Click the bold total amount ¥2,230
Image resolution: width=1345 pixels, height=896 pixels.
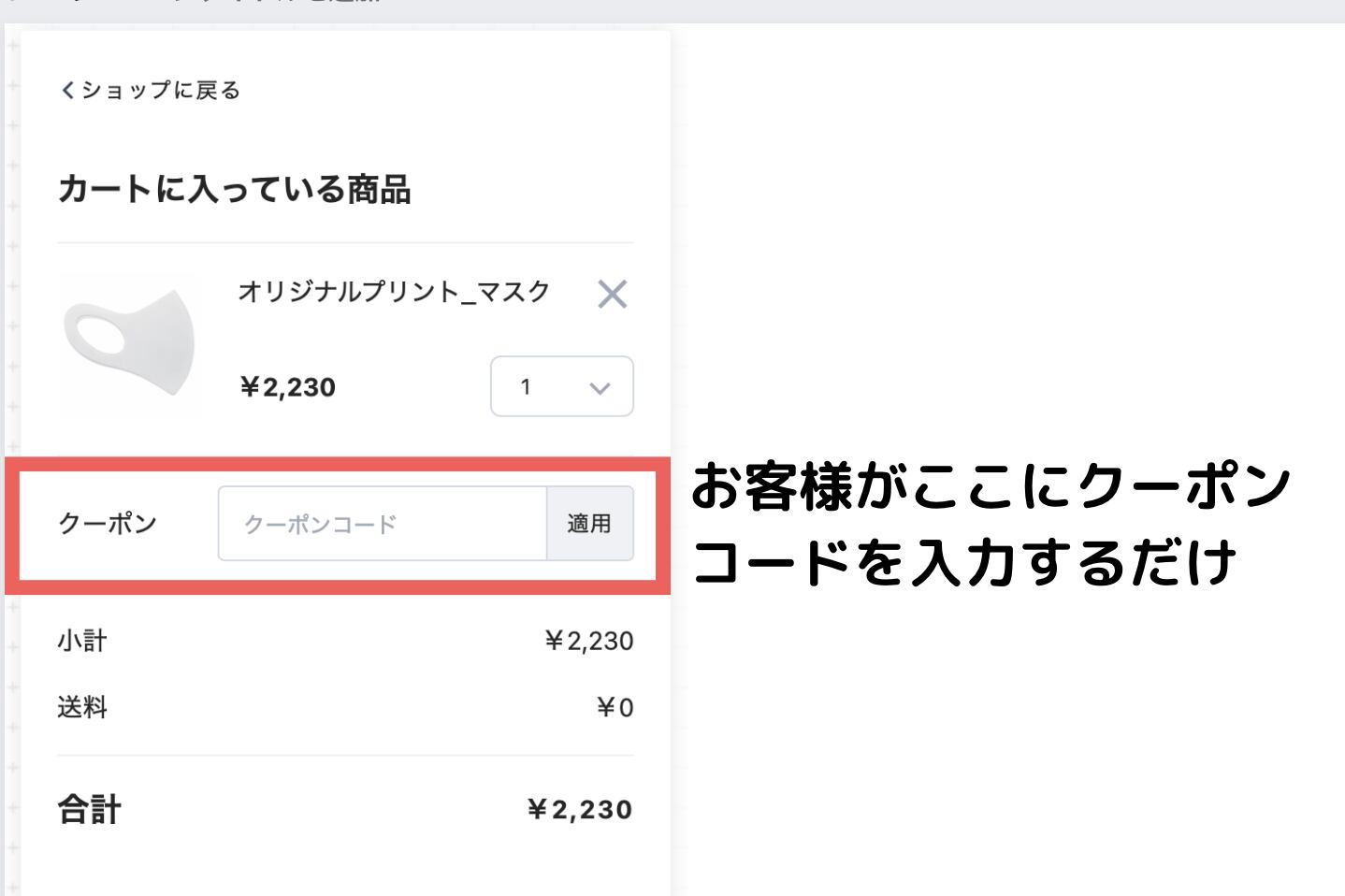(580, 809)
